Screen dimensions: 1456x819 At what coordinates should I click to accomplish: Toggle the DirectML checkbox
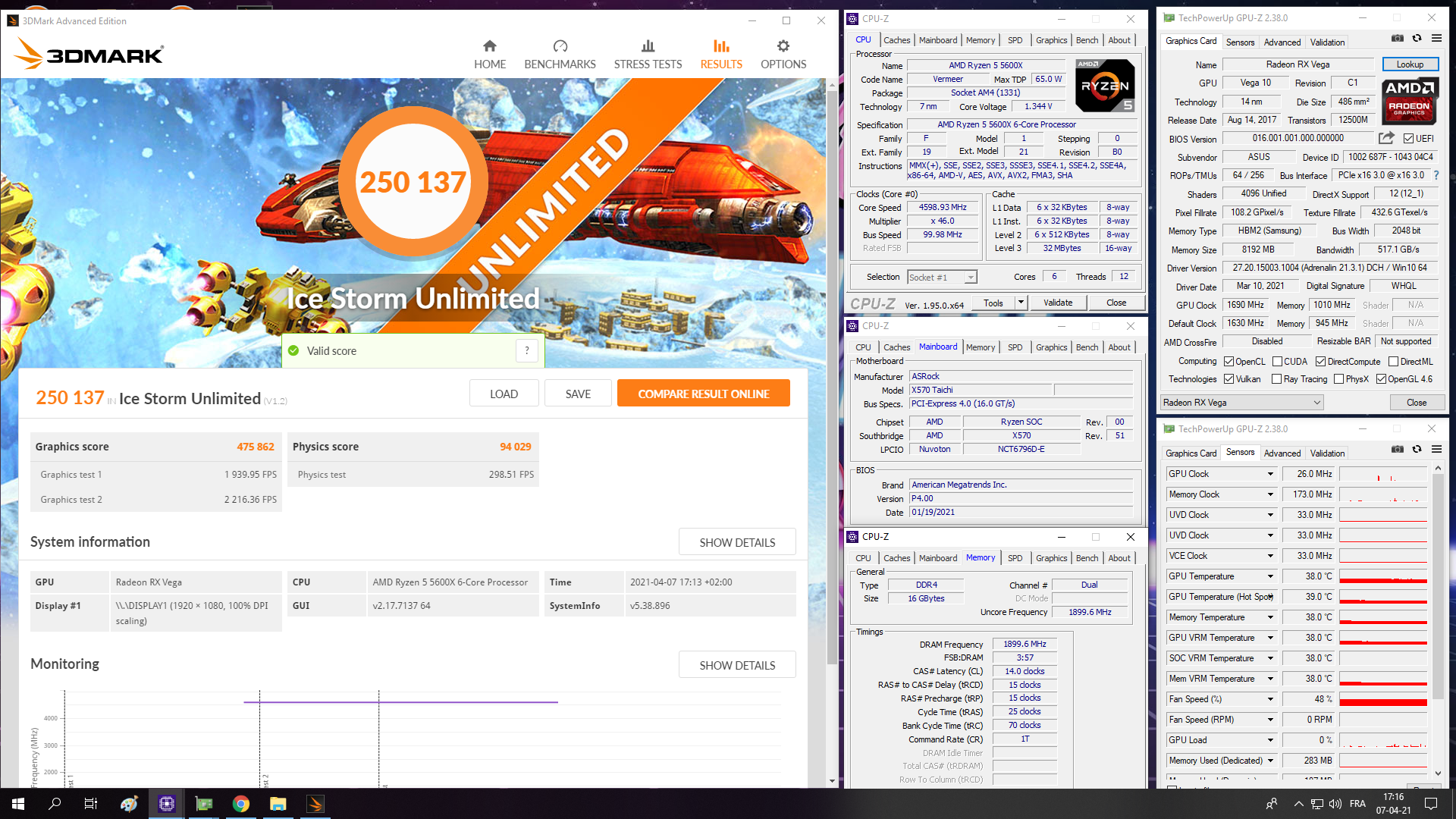(x=1393, y=362)
